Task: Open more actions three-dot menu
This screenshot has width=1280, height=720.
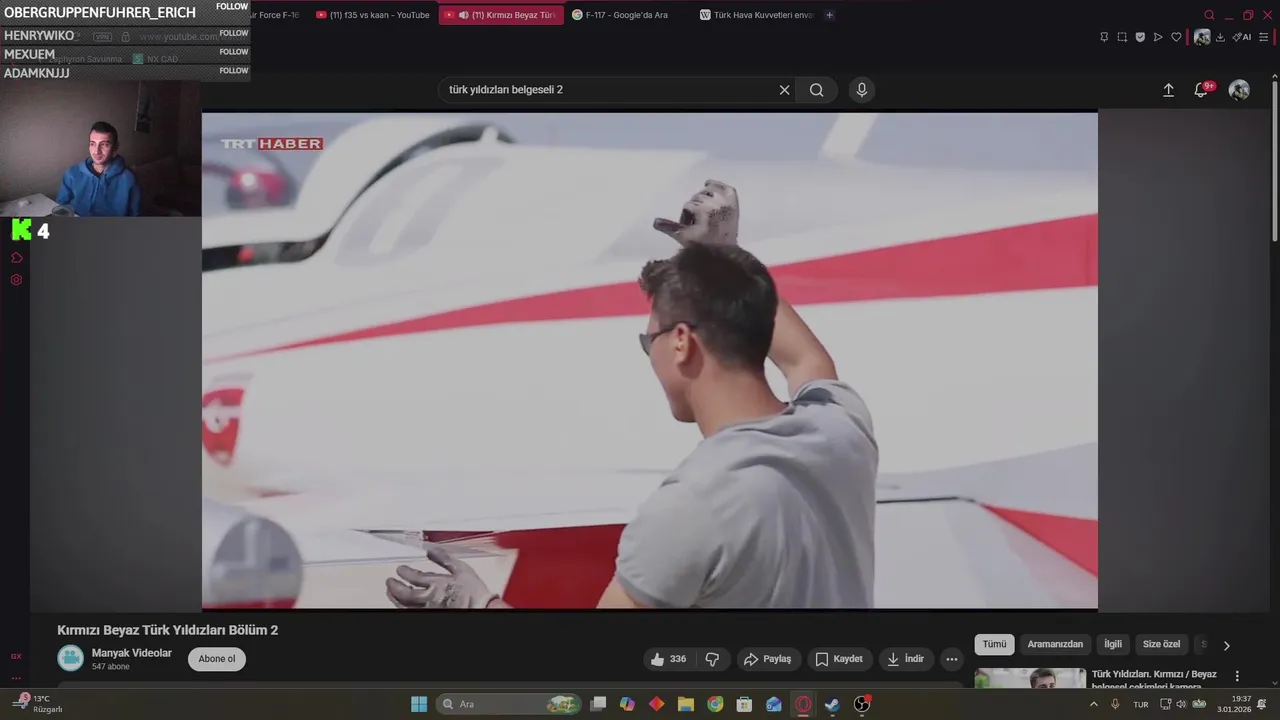Action: click(x=952, y=659)
